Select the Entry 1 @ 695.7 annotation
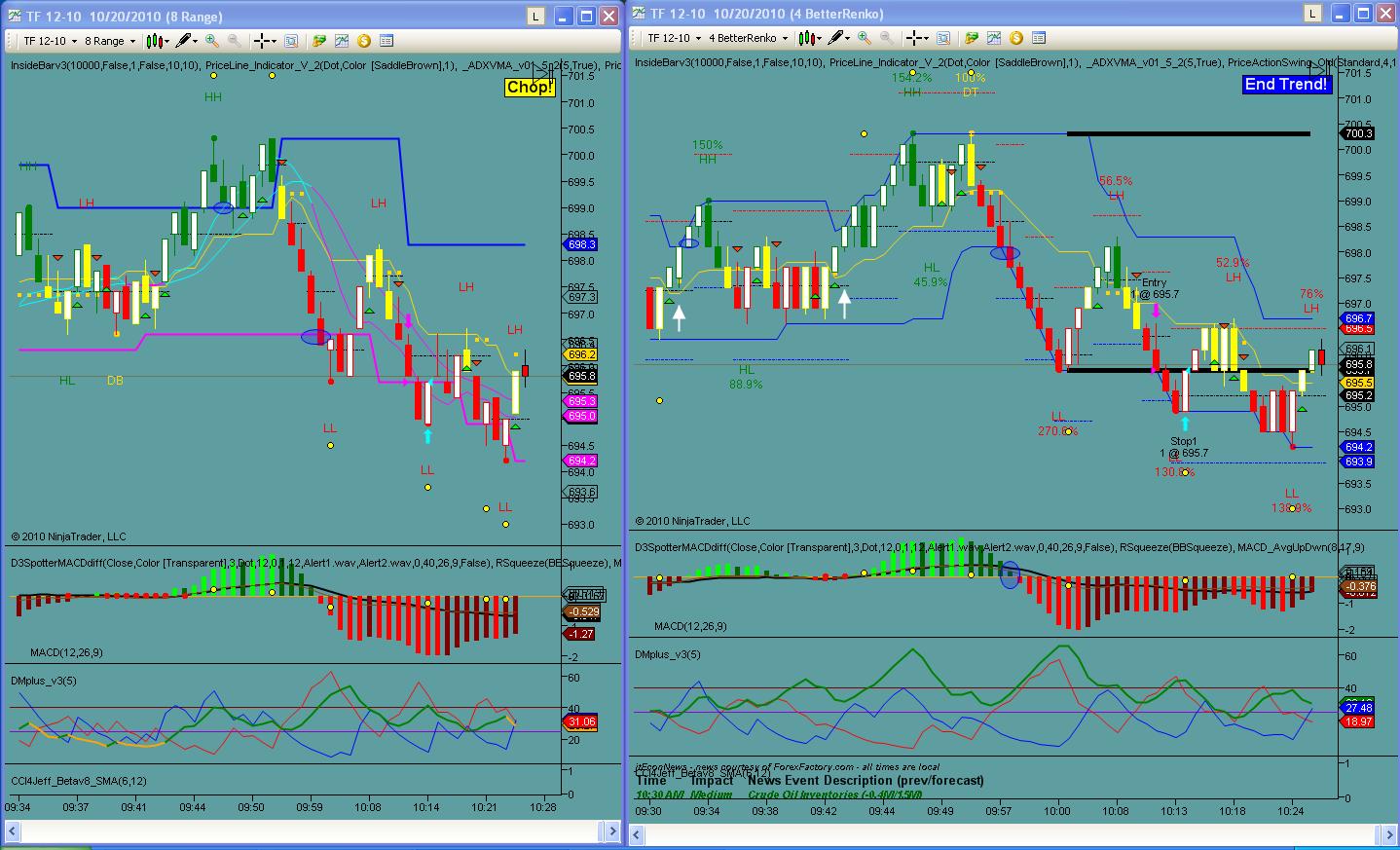This screenshot has height=850, width=1400. (1156, 288)
